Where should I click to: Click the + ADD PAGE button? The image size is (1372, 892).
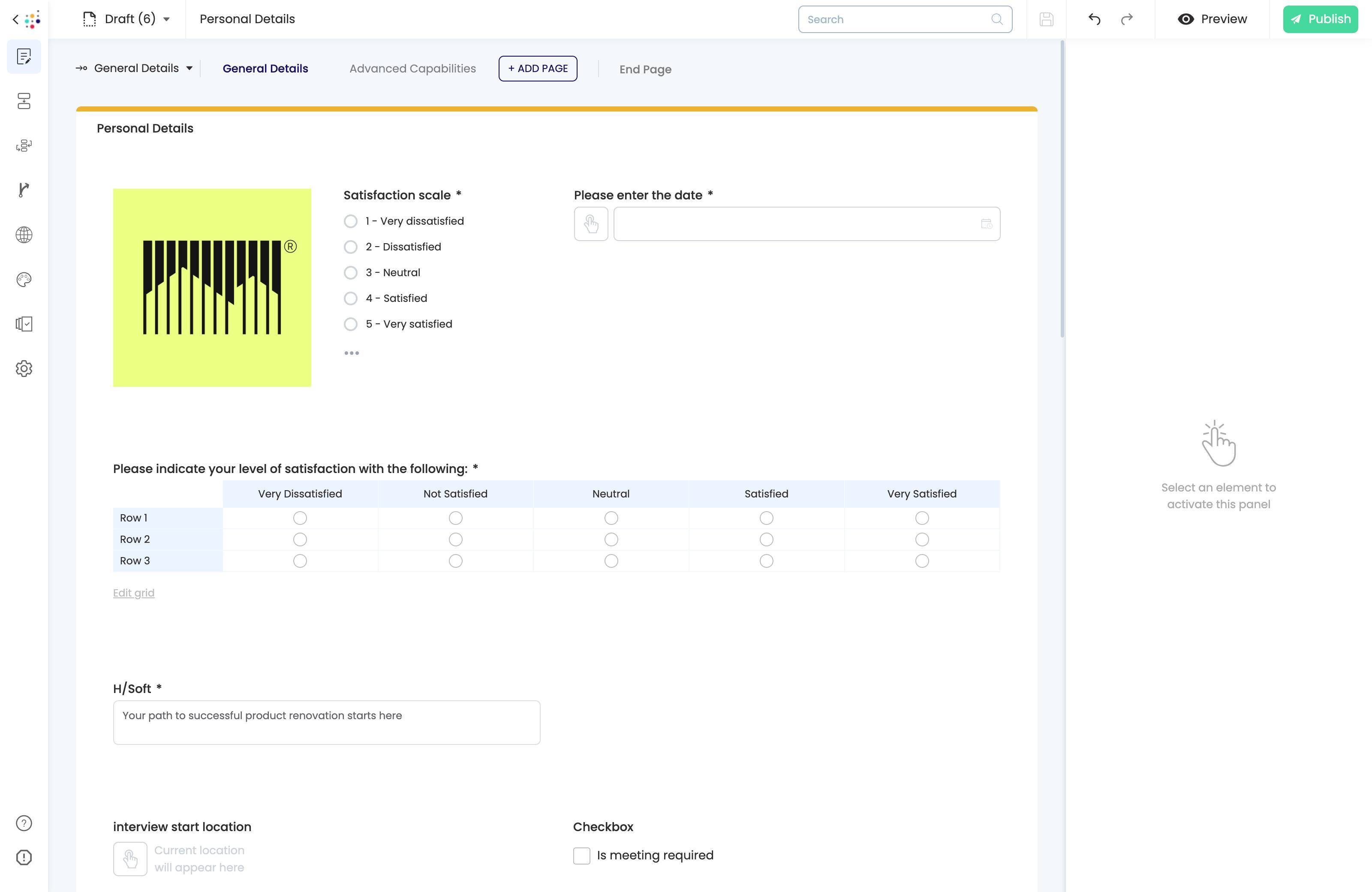point(538,69)
